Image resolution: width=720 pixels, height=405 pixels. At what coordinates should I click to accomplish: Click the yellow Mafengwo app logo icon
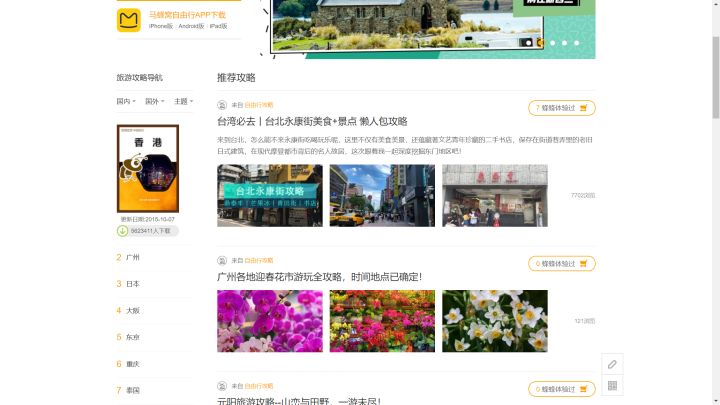(x=129, y=20)
